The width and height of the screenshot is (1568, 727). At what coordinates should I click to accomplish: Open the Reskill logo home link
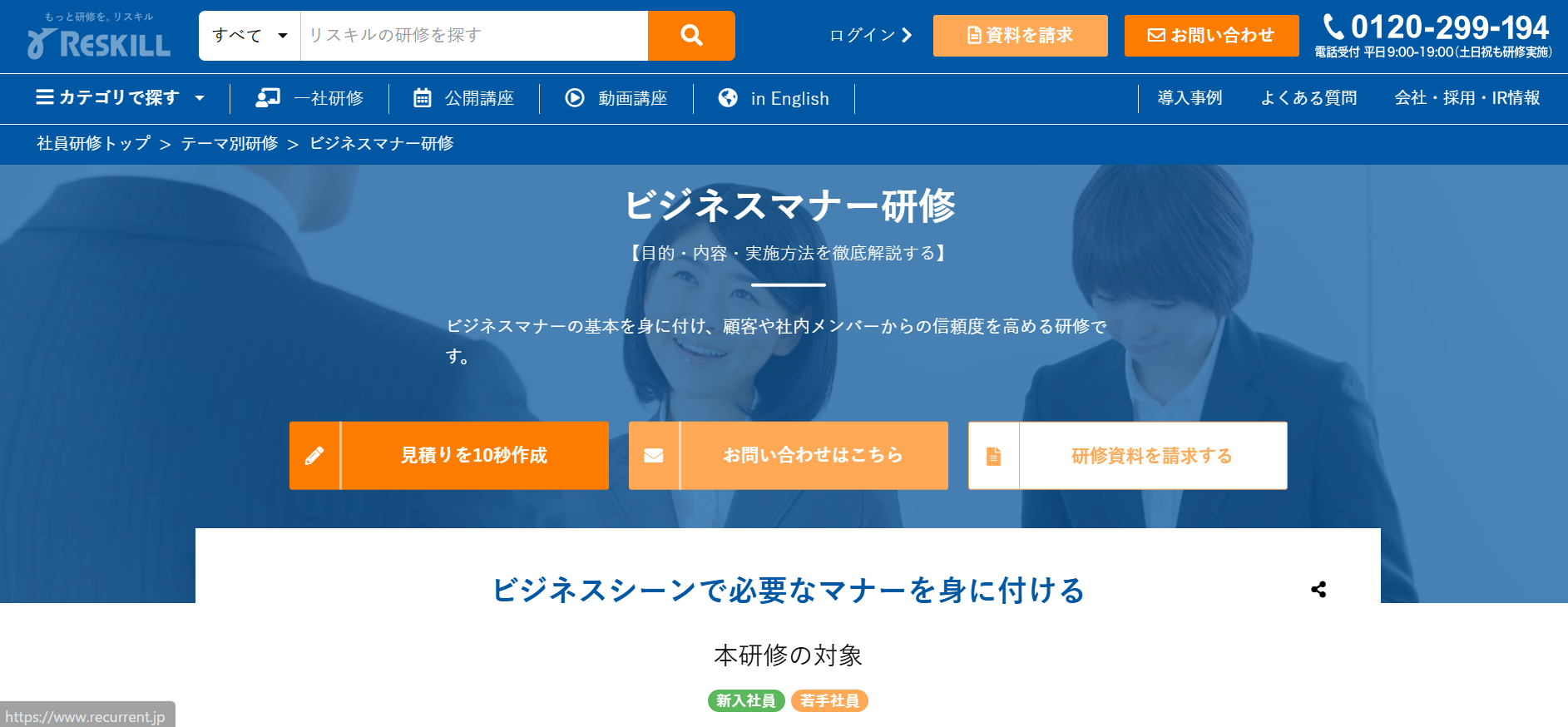99,37
